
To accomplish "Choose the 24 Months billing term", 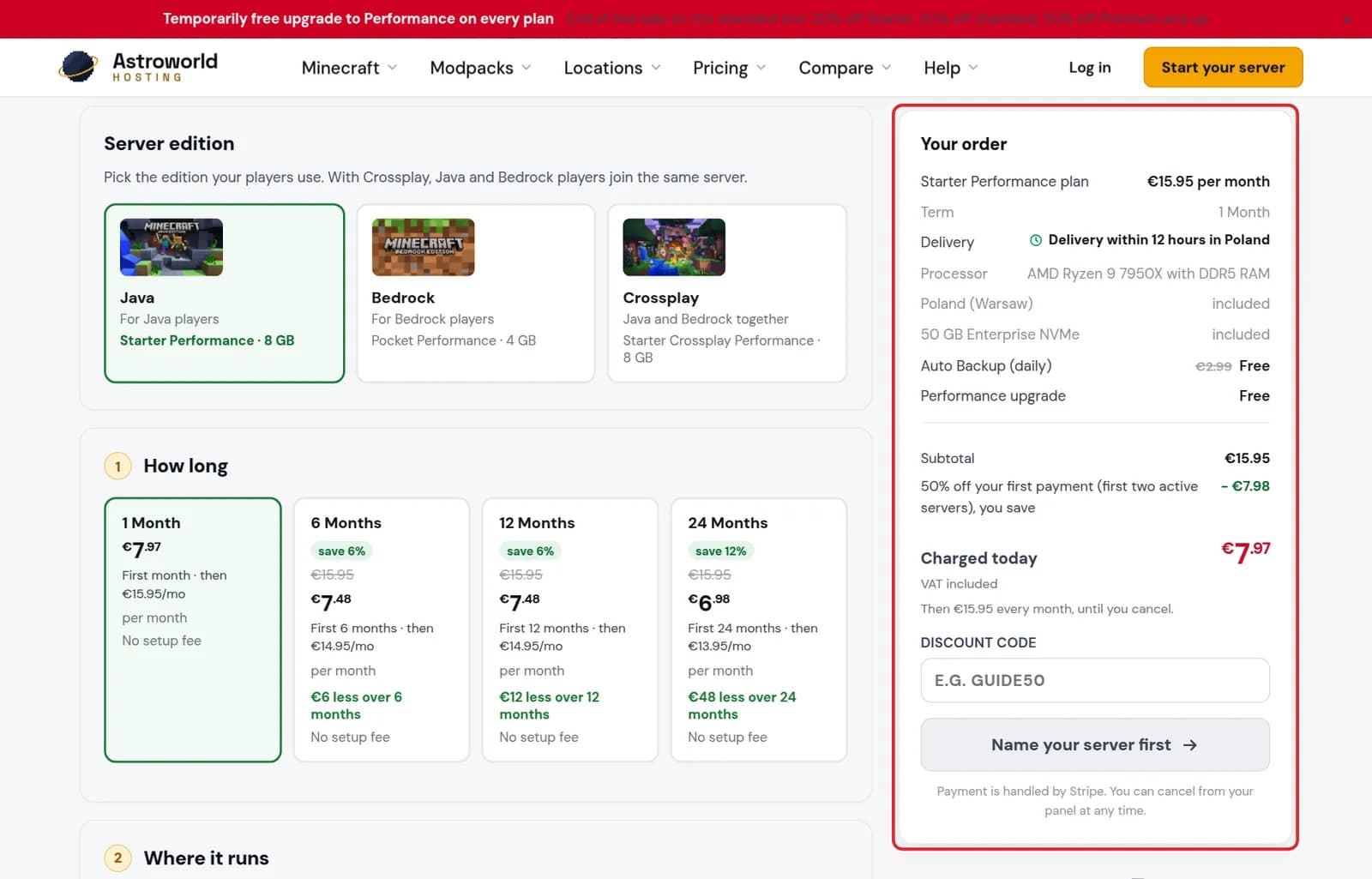I will point(759,629).
